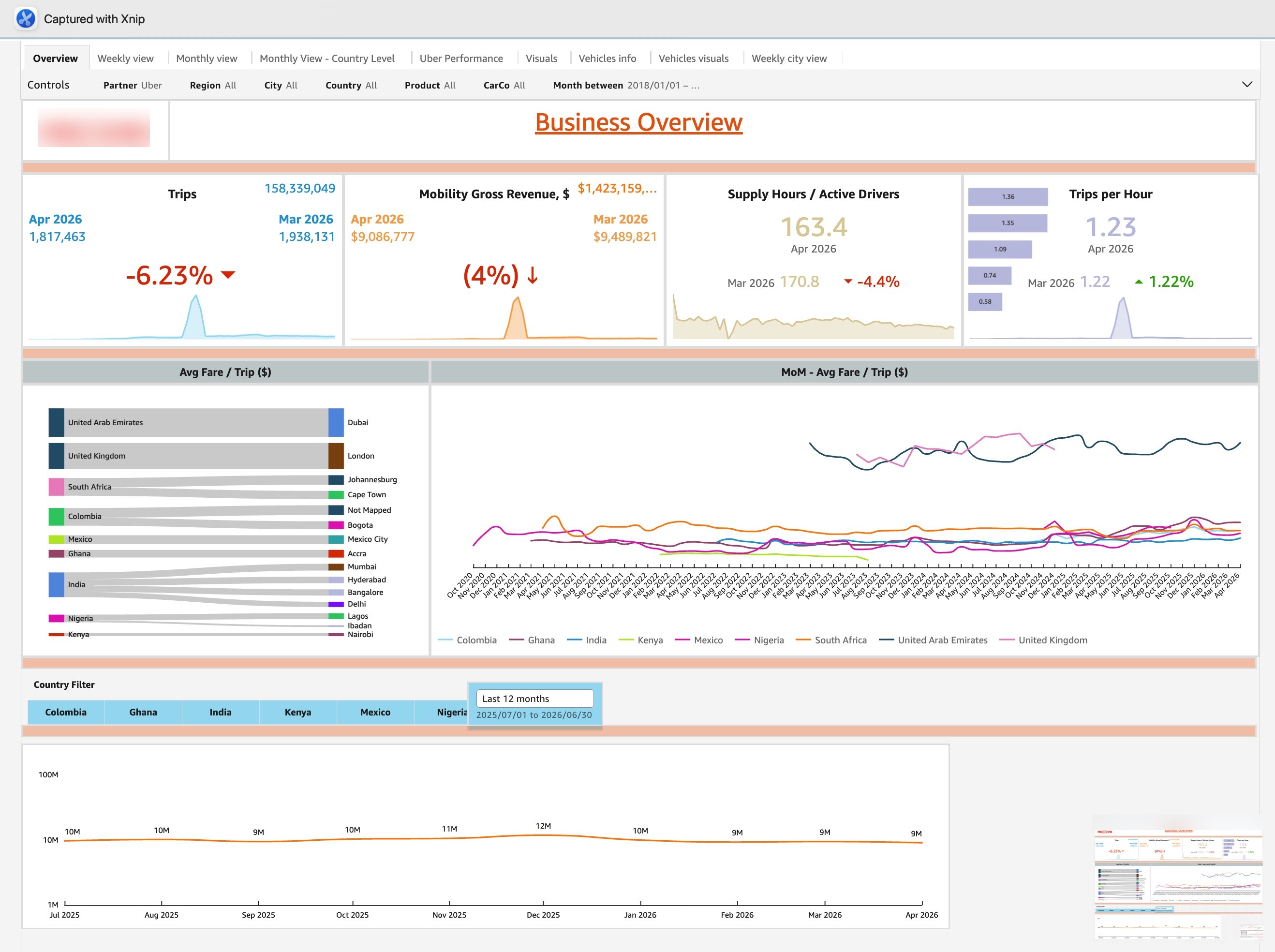Viewport: 1275px width, 952px height.
Task: Click the Colombia green Sankey node
Action: point(56,516)
